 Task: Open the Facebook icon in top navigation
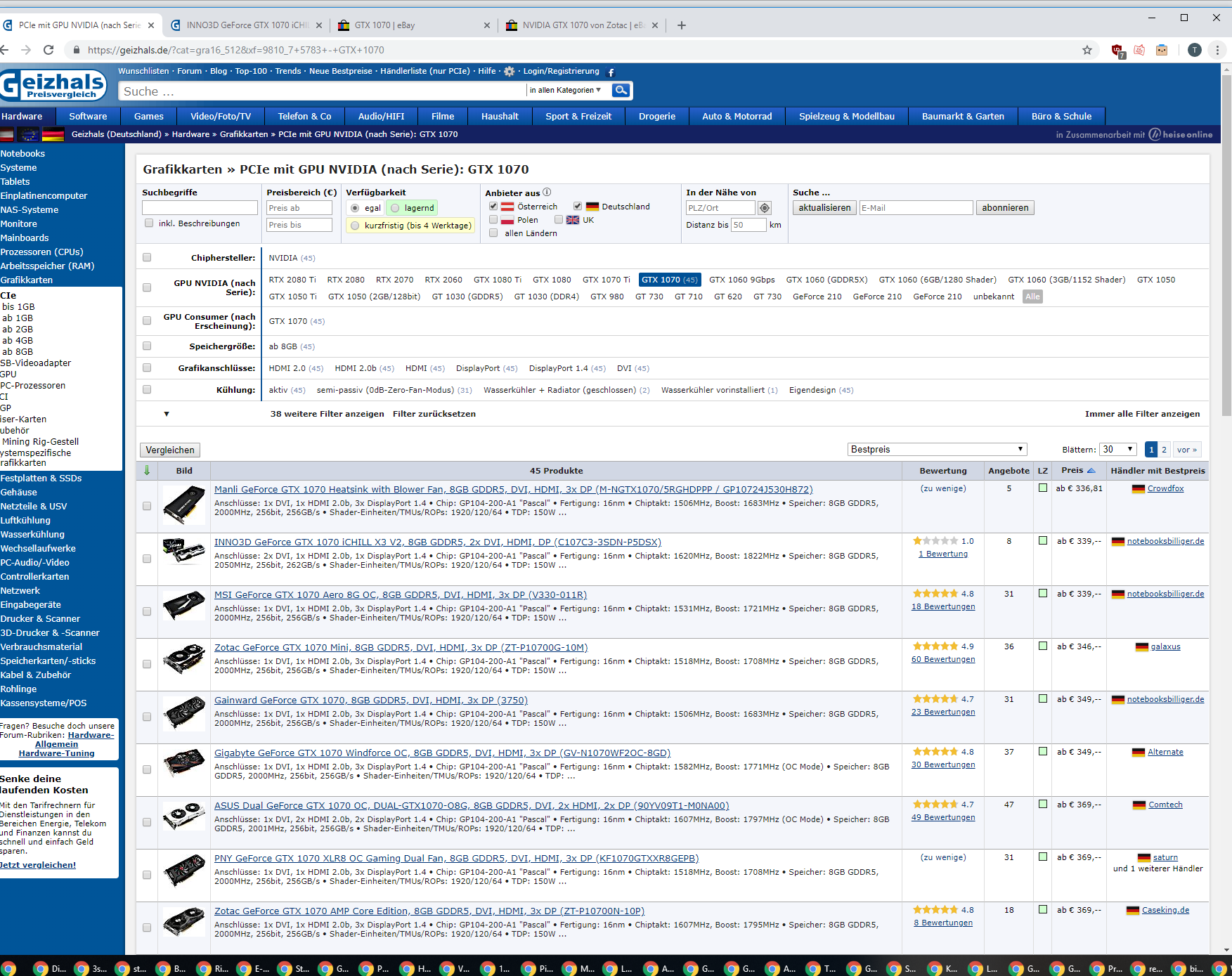[611, 72]
